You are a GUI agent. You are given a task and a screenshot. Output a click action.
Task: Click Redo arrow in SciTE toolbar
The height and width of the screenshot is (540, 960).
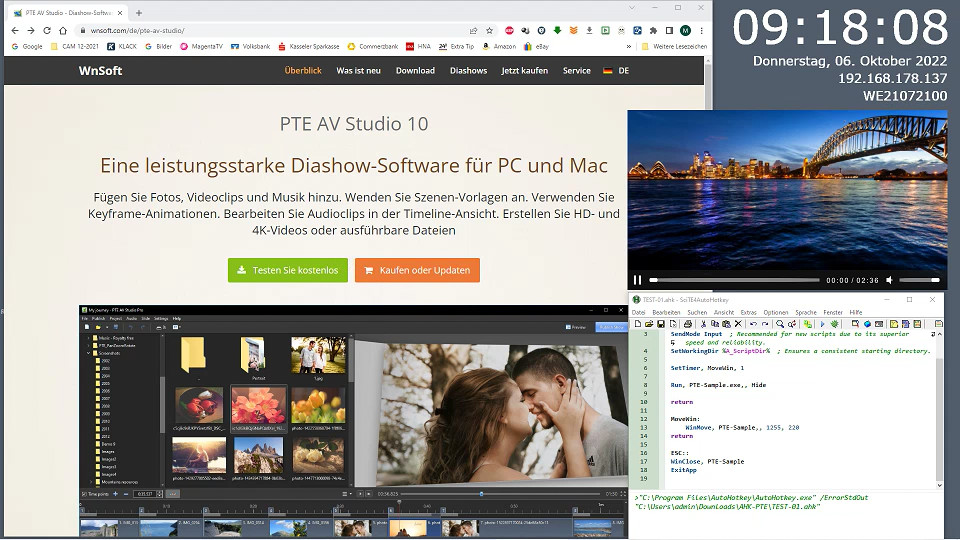click(765, 324)
